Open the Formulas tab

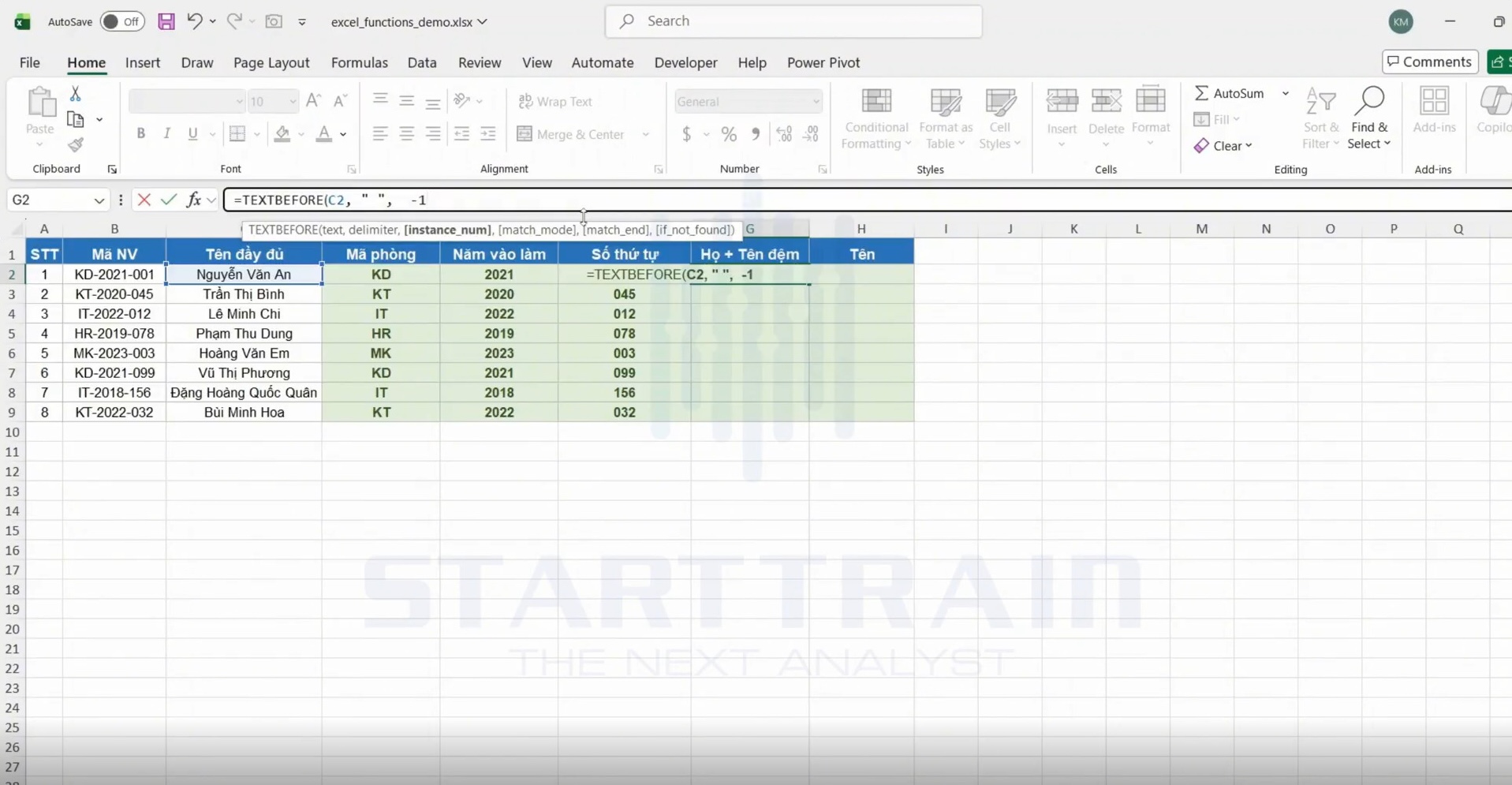359,62
